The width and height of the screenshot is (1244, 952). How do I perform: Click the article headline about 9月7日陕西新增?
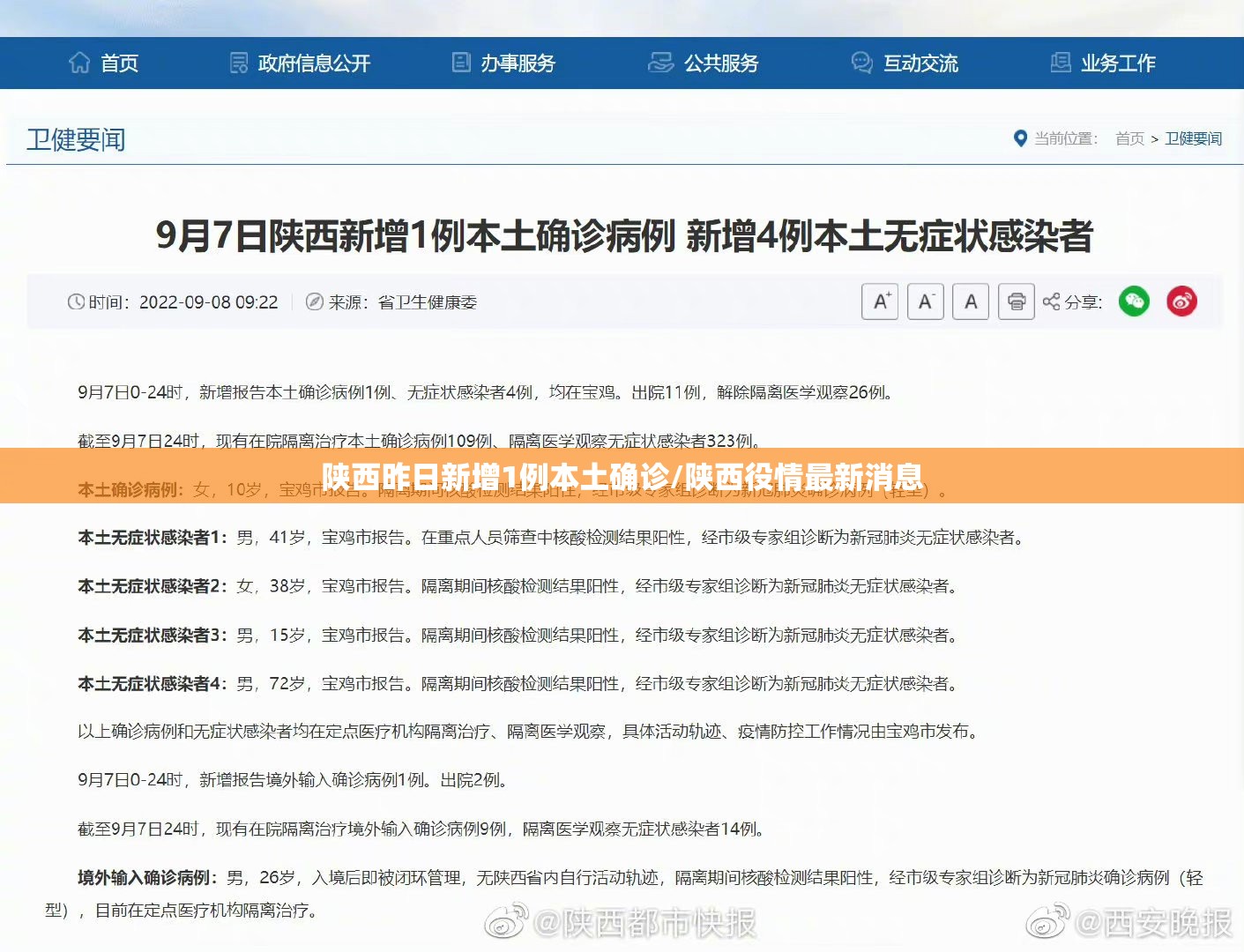click(x=624, y=236)
